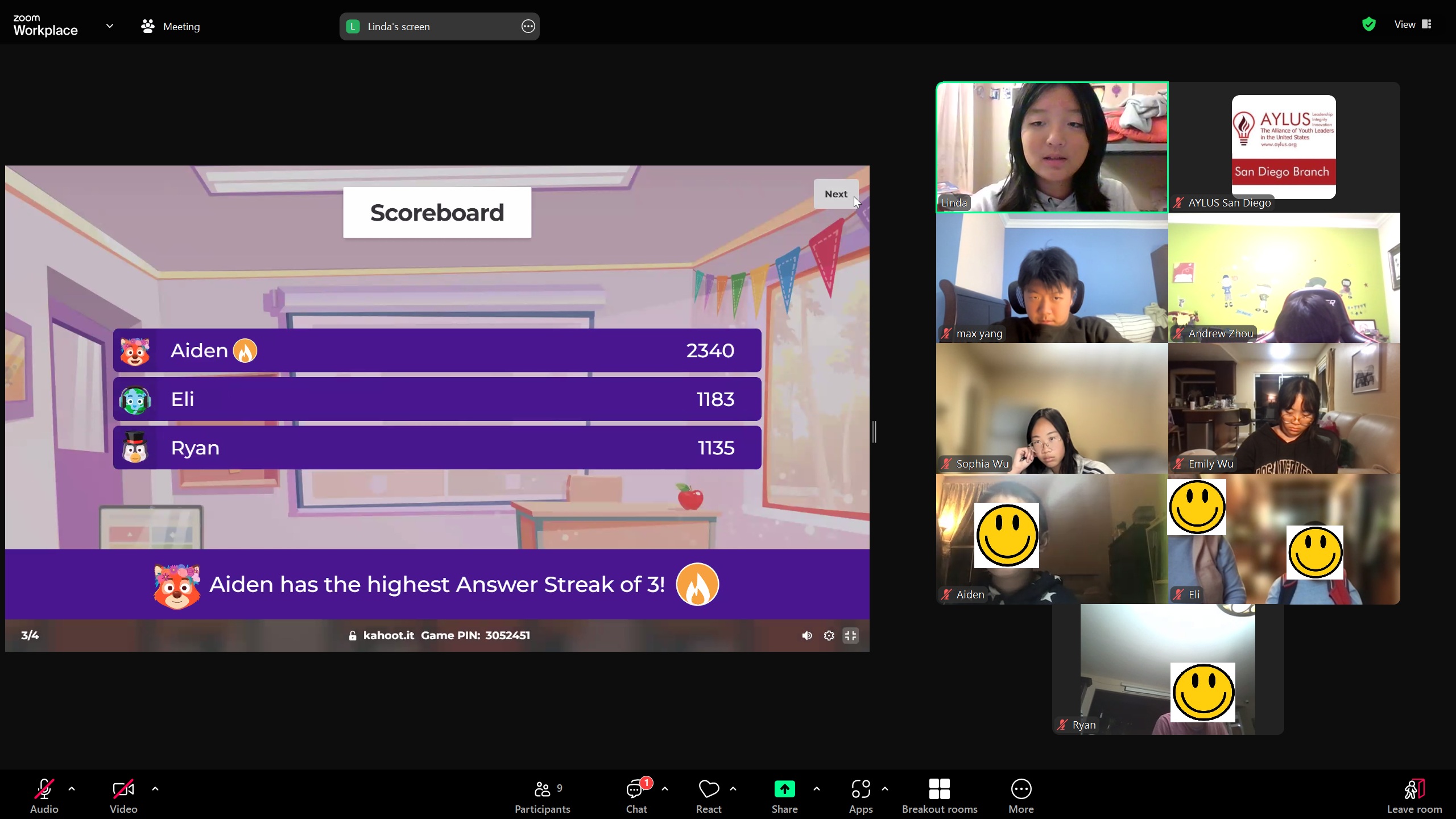Screen dimensions: 1456x819
Task: Exit Kahoot fullscreen icon
Action: click(850, 635)
